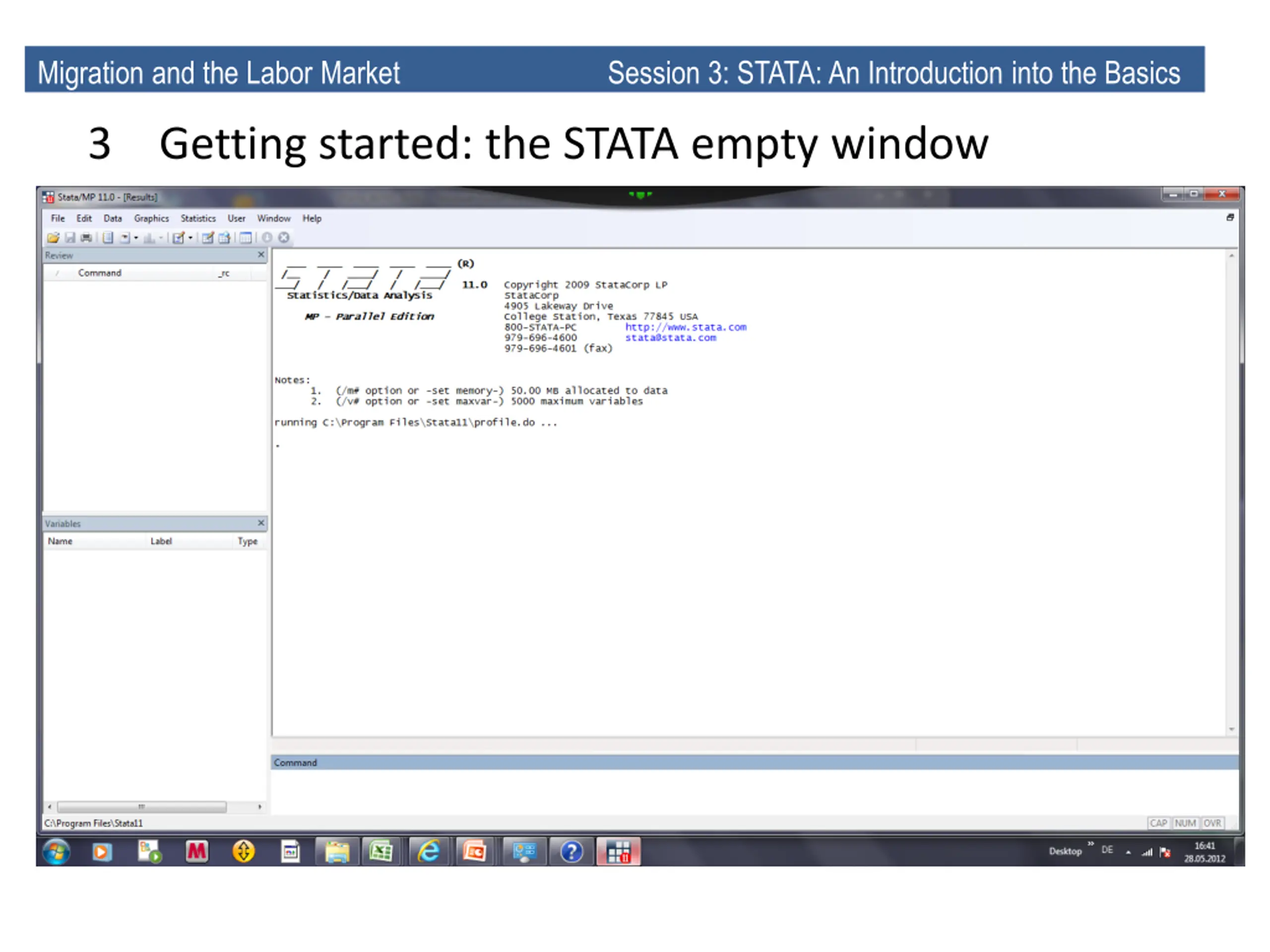Click the OVR status bar indicator
The width and height of the screenshot is (1270, 952).
tap(1212, 823)
